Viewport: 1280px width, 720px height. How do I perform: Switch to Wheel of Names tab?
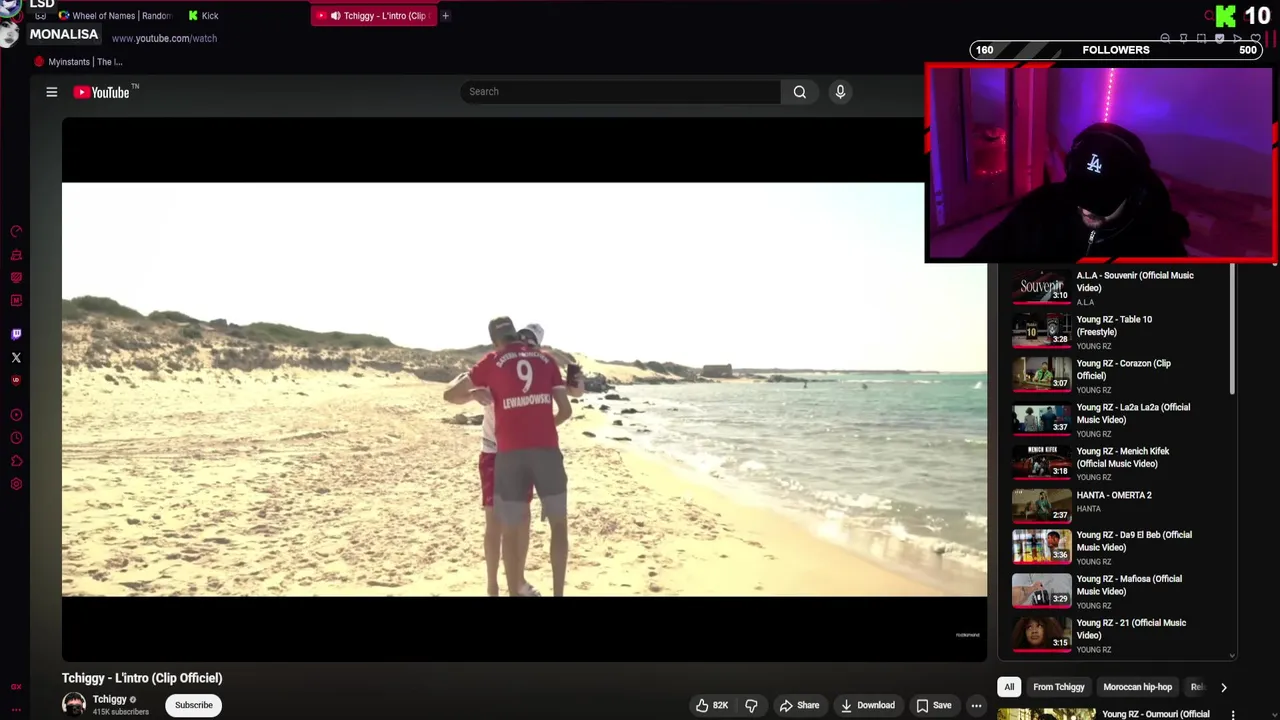click(115, 16)
